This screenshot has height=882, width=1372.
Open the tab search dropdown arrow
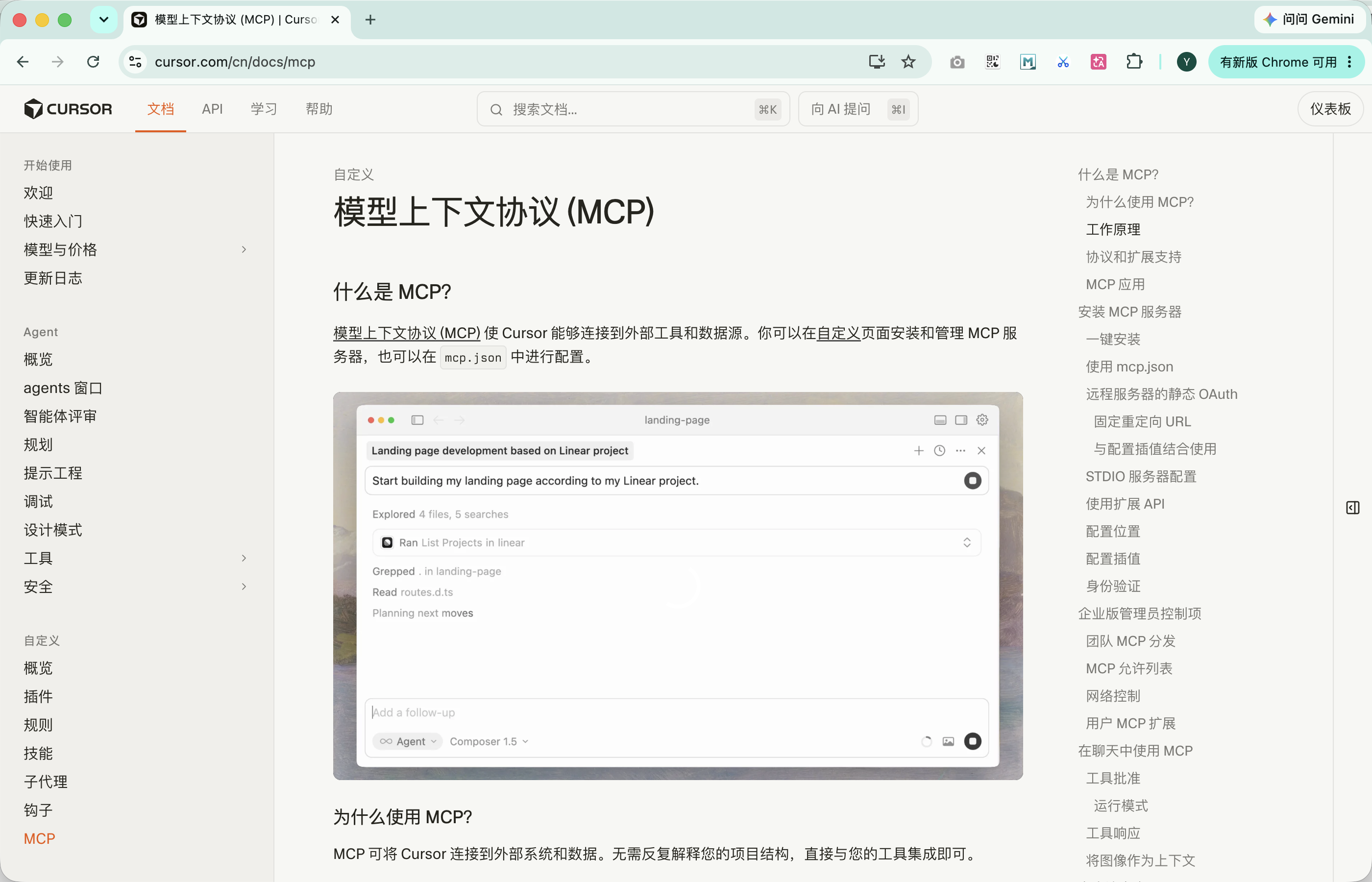pos(104,20)
